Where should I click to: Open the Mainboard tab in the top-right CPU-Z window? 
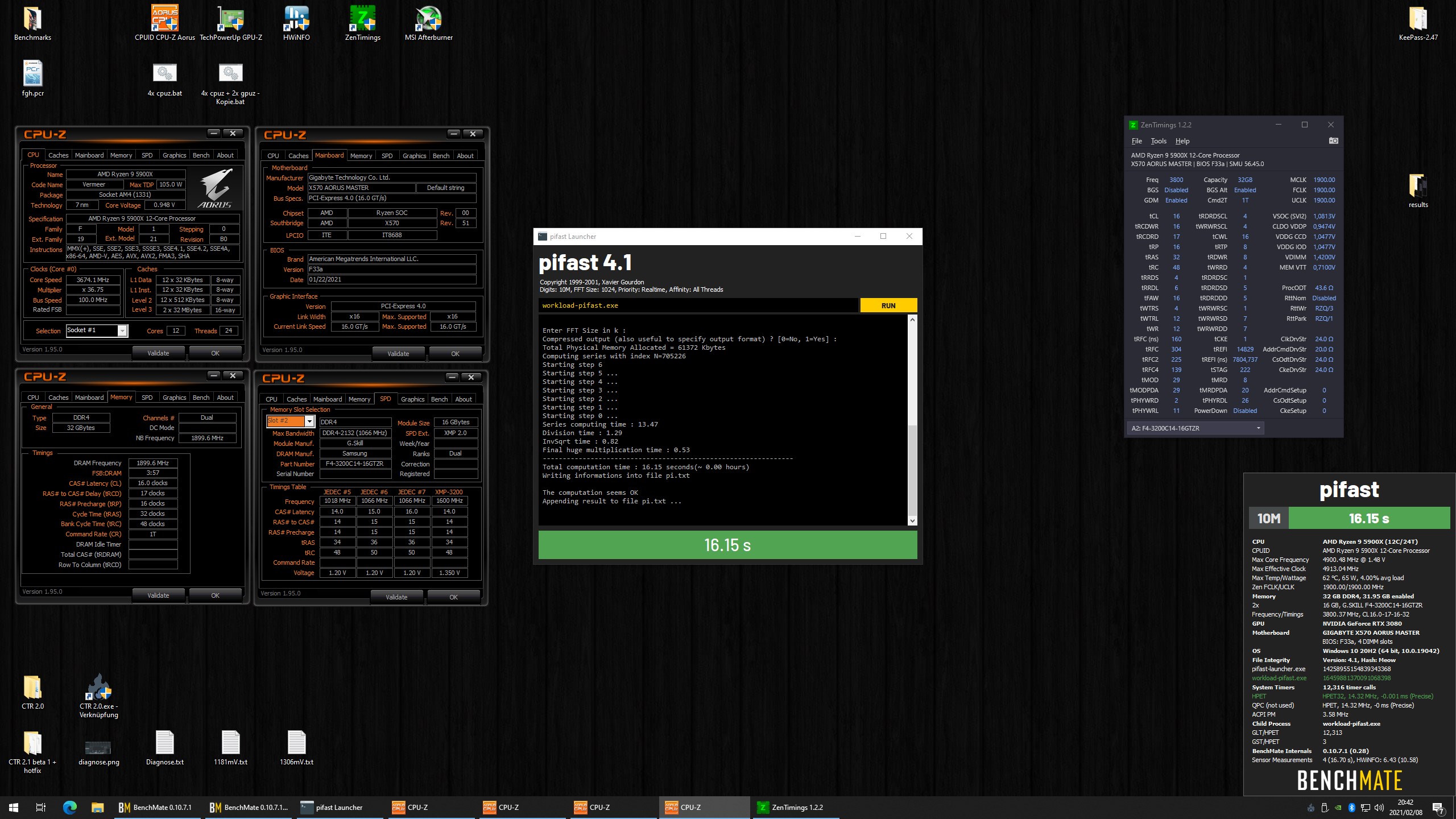click(x=329, y=155)
